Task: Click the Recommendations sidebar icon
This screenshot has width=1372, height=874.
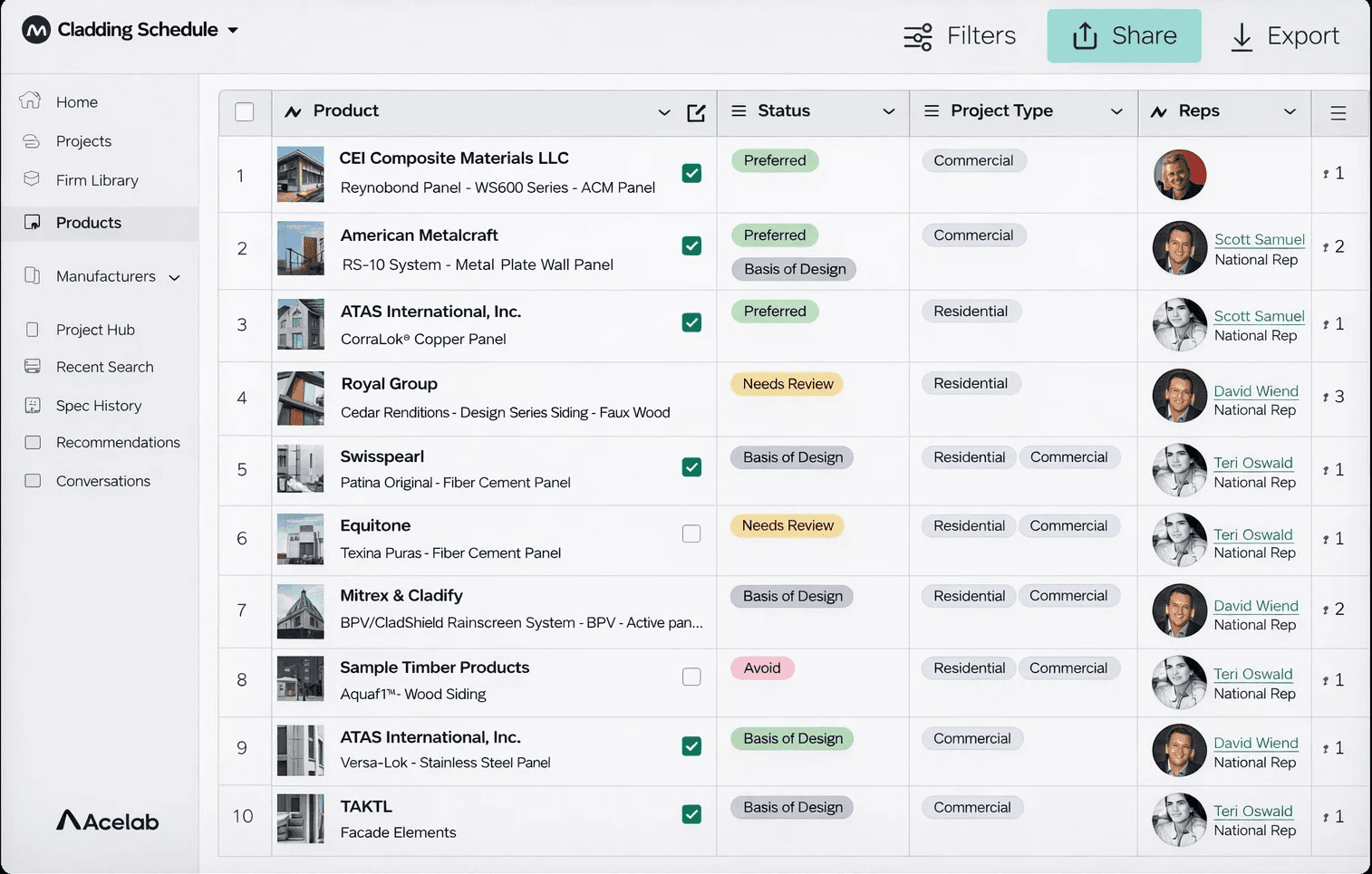Action: (33, 442)
